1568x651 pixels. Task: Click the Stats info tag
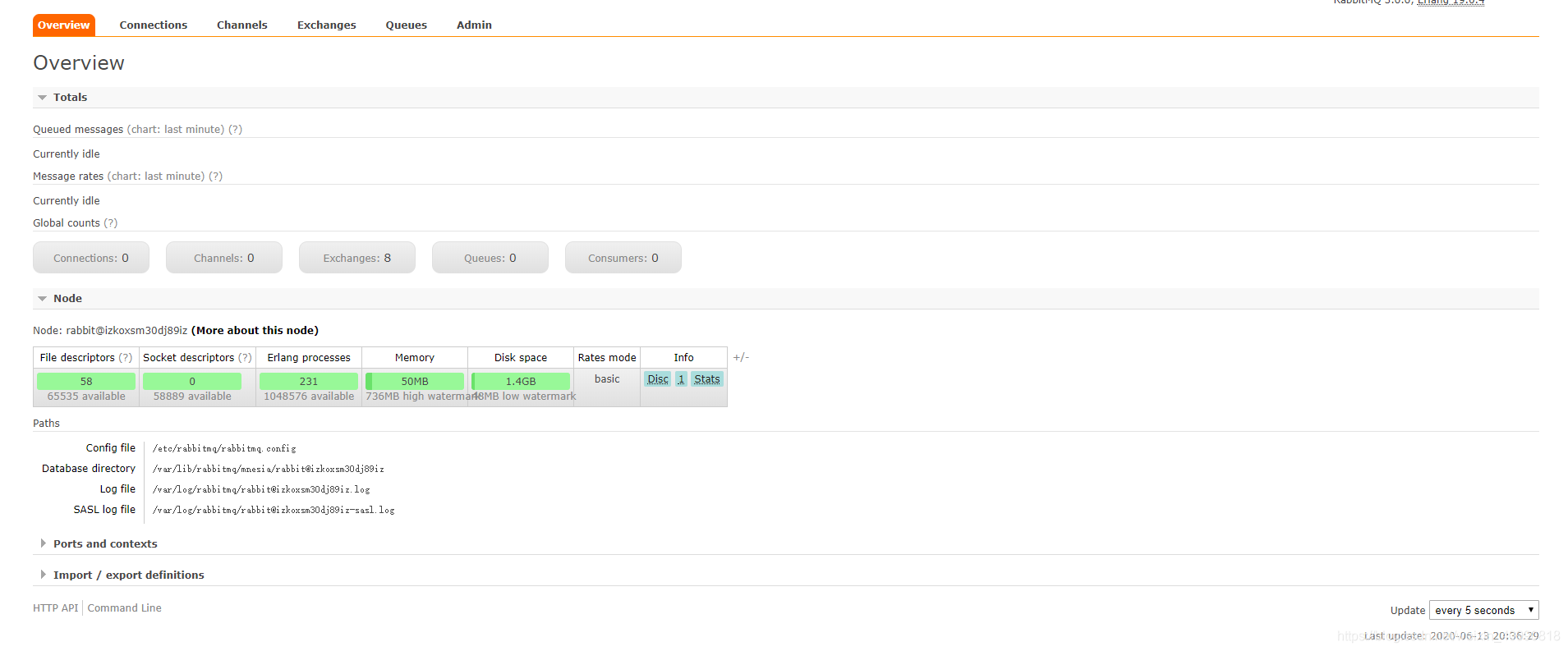707,379
